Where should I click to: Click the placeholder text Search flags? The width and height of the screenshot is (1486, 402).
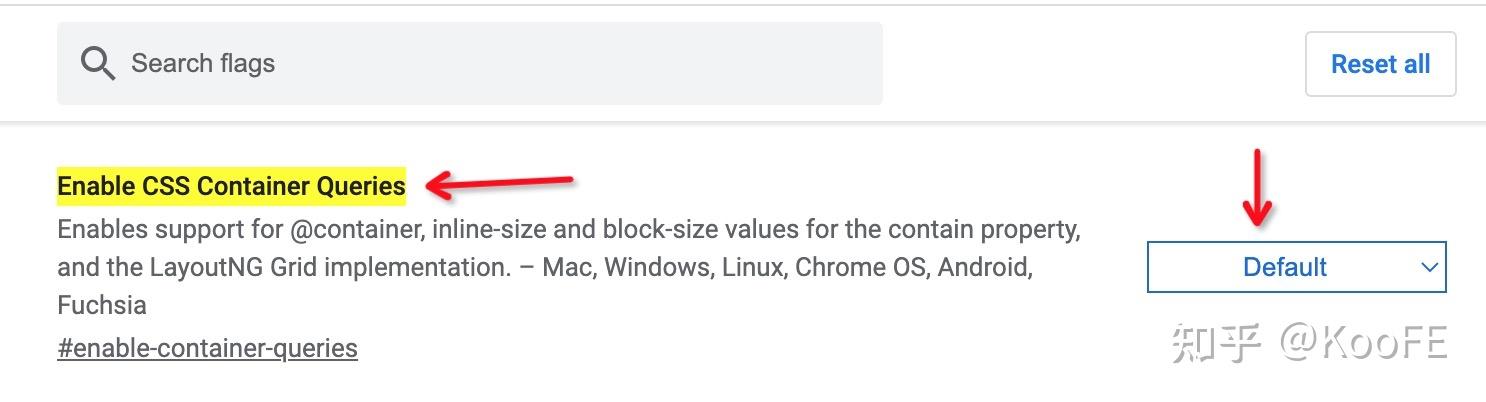tap(203, 64)
